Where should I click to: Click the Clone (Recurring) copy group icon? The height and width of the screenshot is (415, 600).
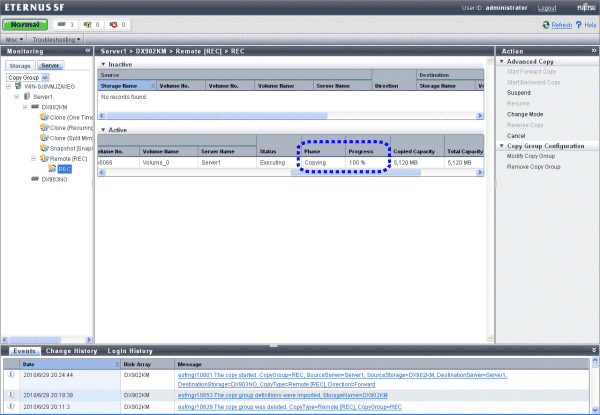point(44,127)
